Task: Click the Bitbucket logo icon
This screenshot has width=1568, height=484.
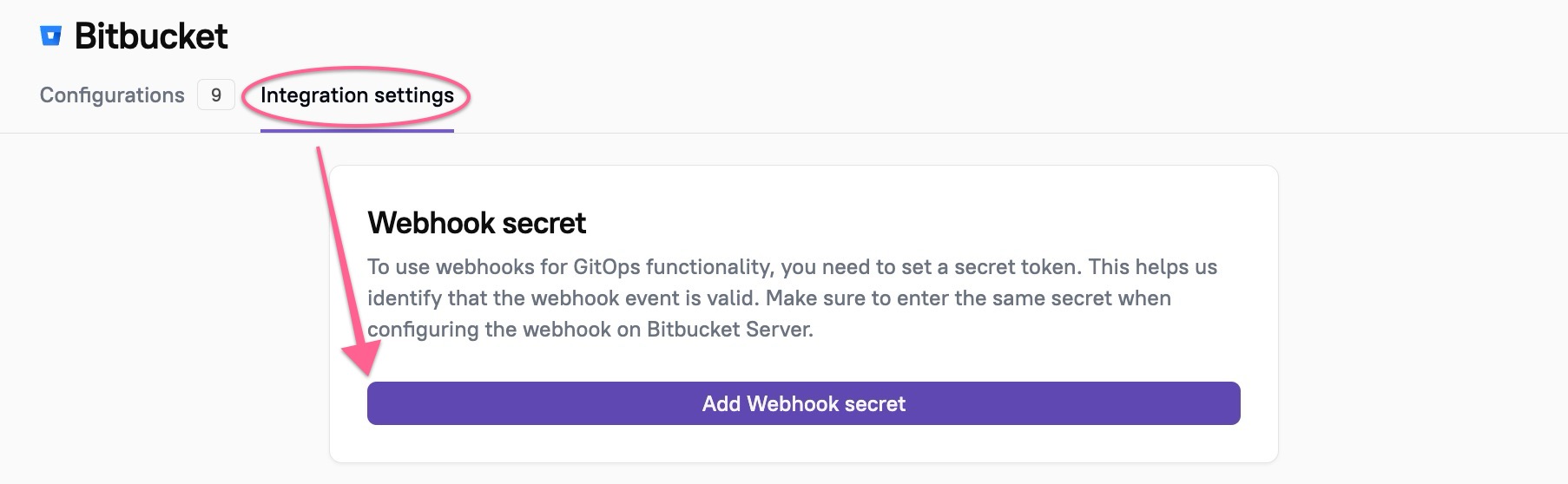Action: pyautogui.click(x=51, y=36)
